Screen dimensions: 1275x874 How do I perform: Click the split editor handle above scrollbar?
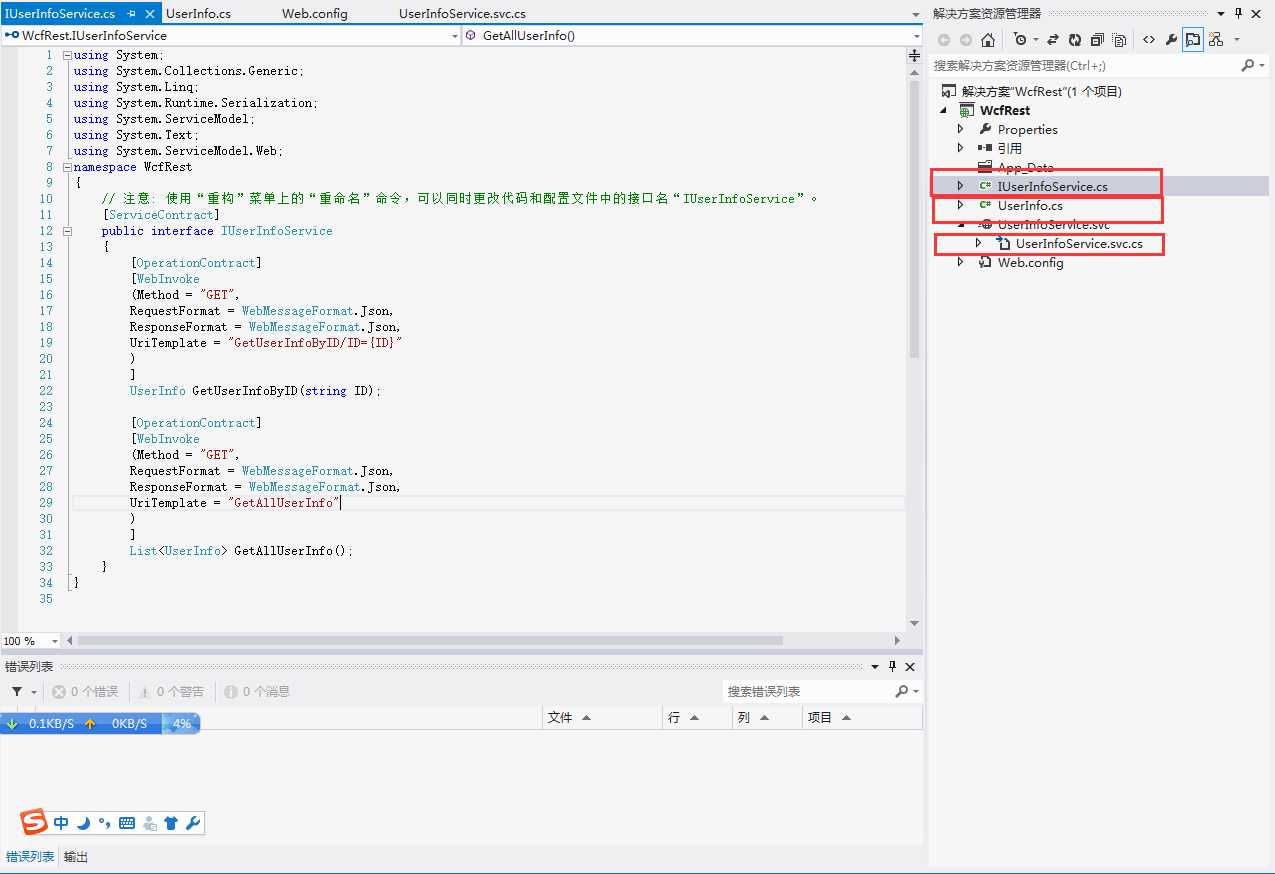[914, 56]
